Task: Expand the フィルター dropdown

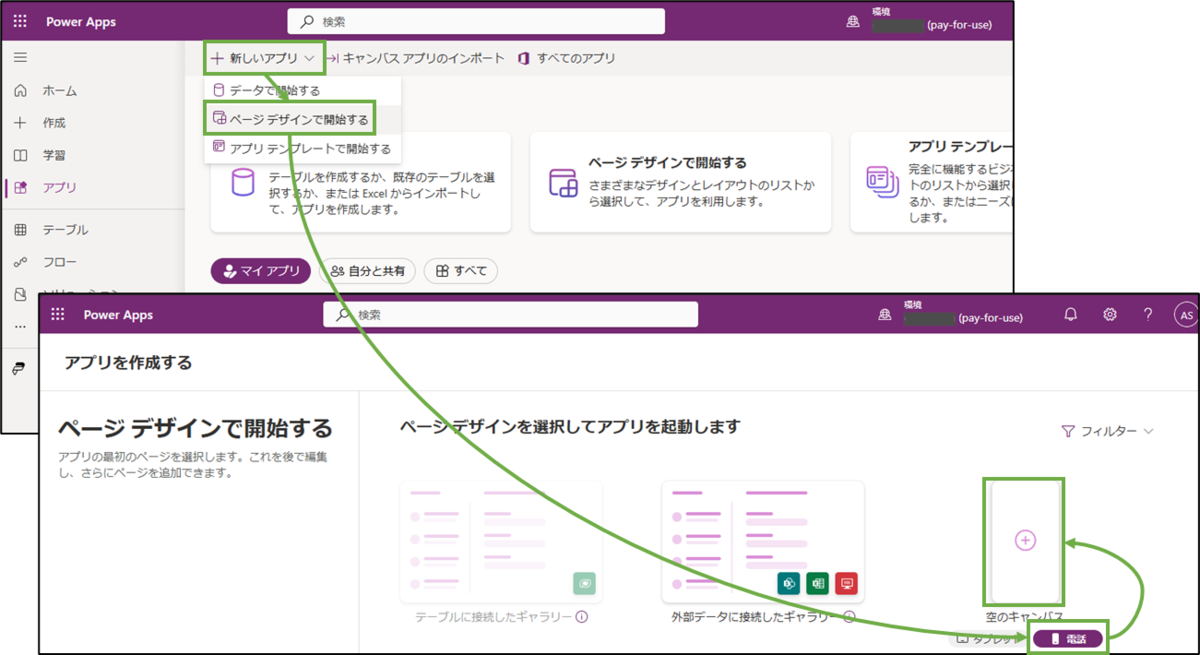Action: pos(1108,431)
